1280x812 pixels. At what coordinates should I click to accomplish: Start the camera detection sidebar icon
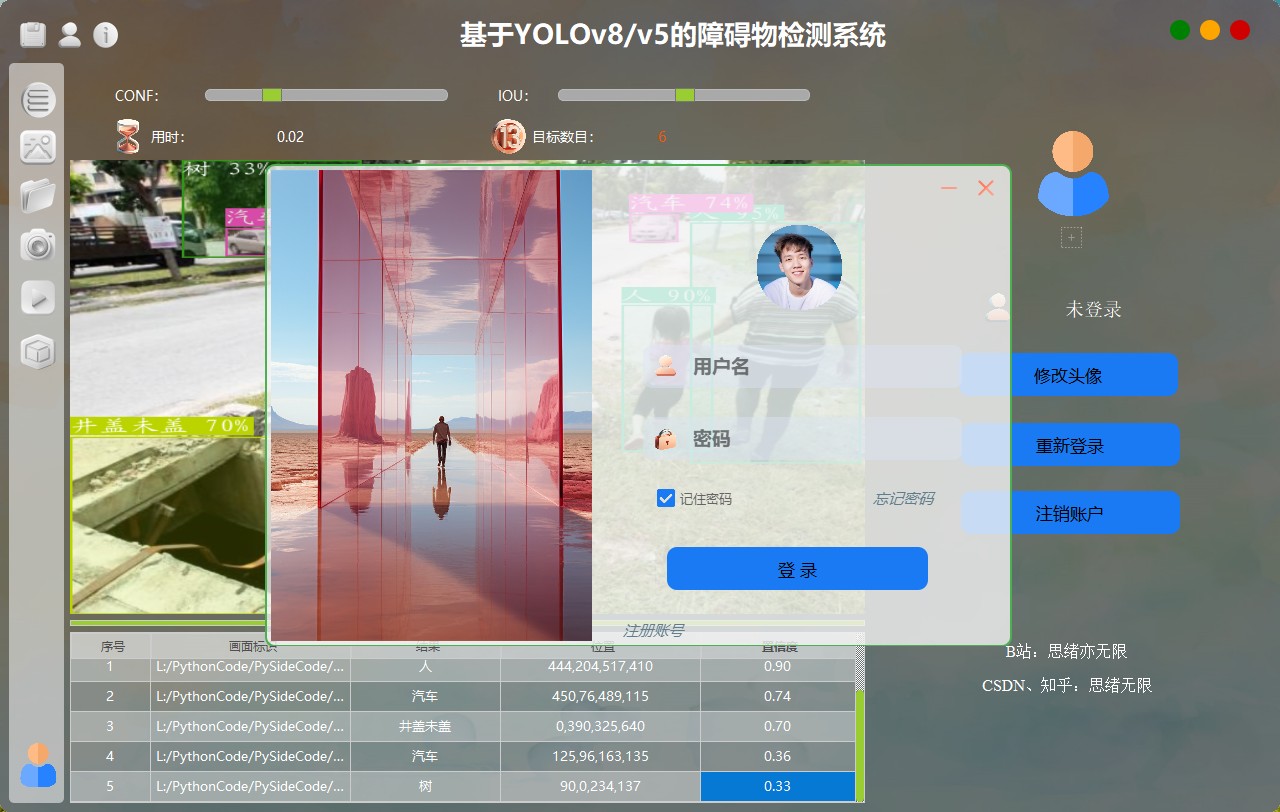[38, 244]
